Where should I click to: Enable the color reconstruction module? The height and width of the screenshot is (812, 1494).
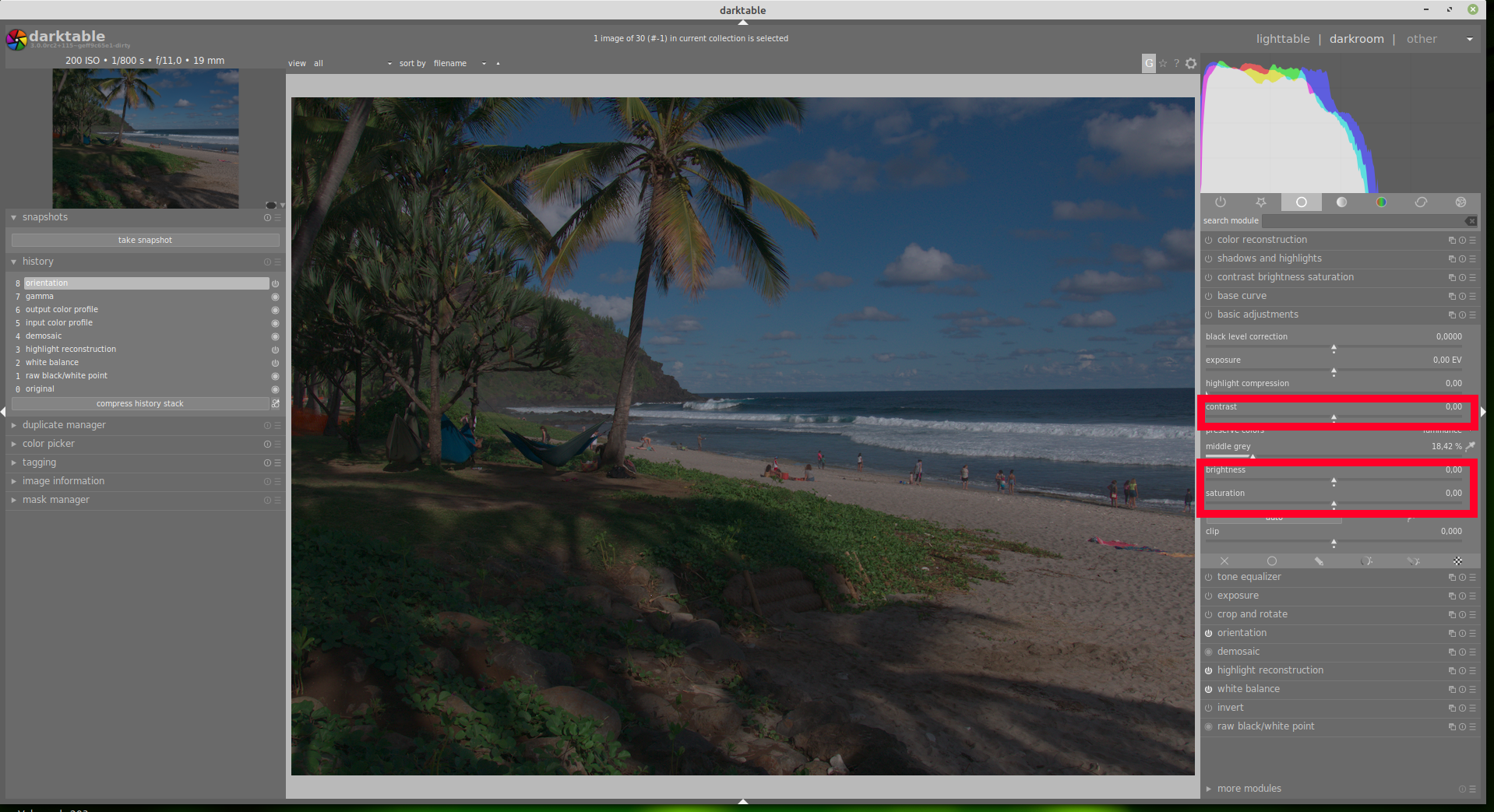[x=1209, y=240]
